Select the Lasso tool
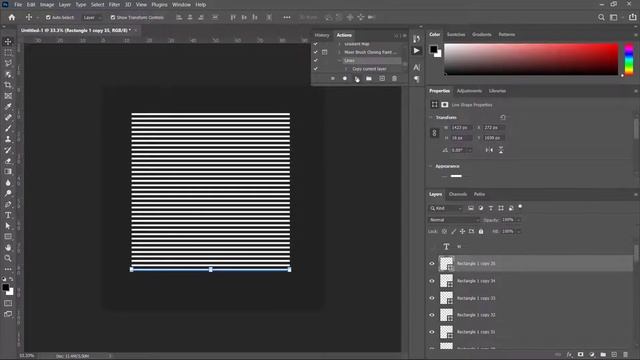This screenshot has width=640, height=360. tap(8, 63)
